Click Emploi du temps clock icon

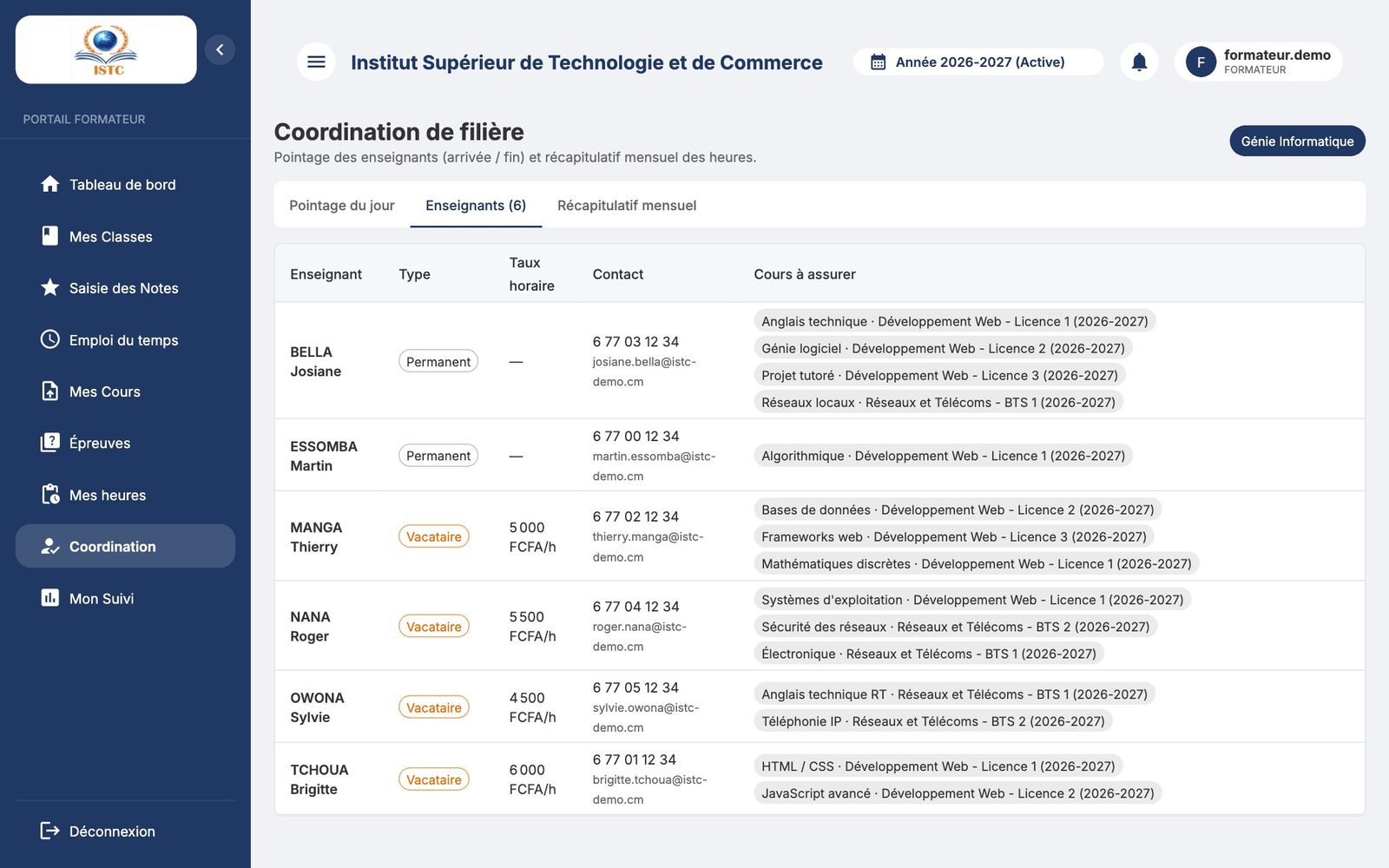50,339
